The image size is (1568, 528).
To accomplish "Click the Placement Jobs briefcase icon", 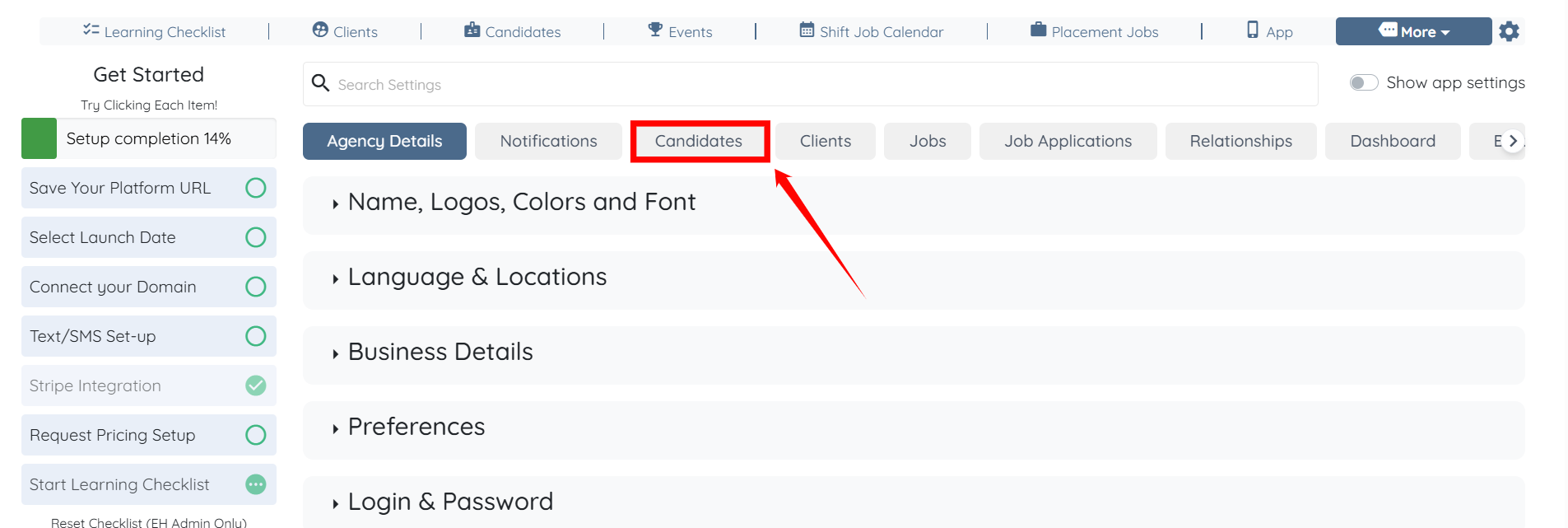I will click(x=1038, y=30).
